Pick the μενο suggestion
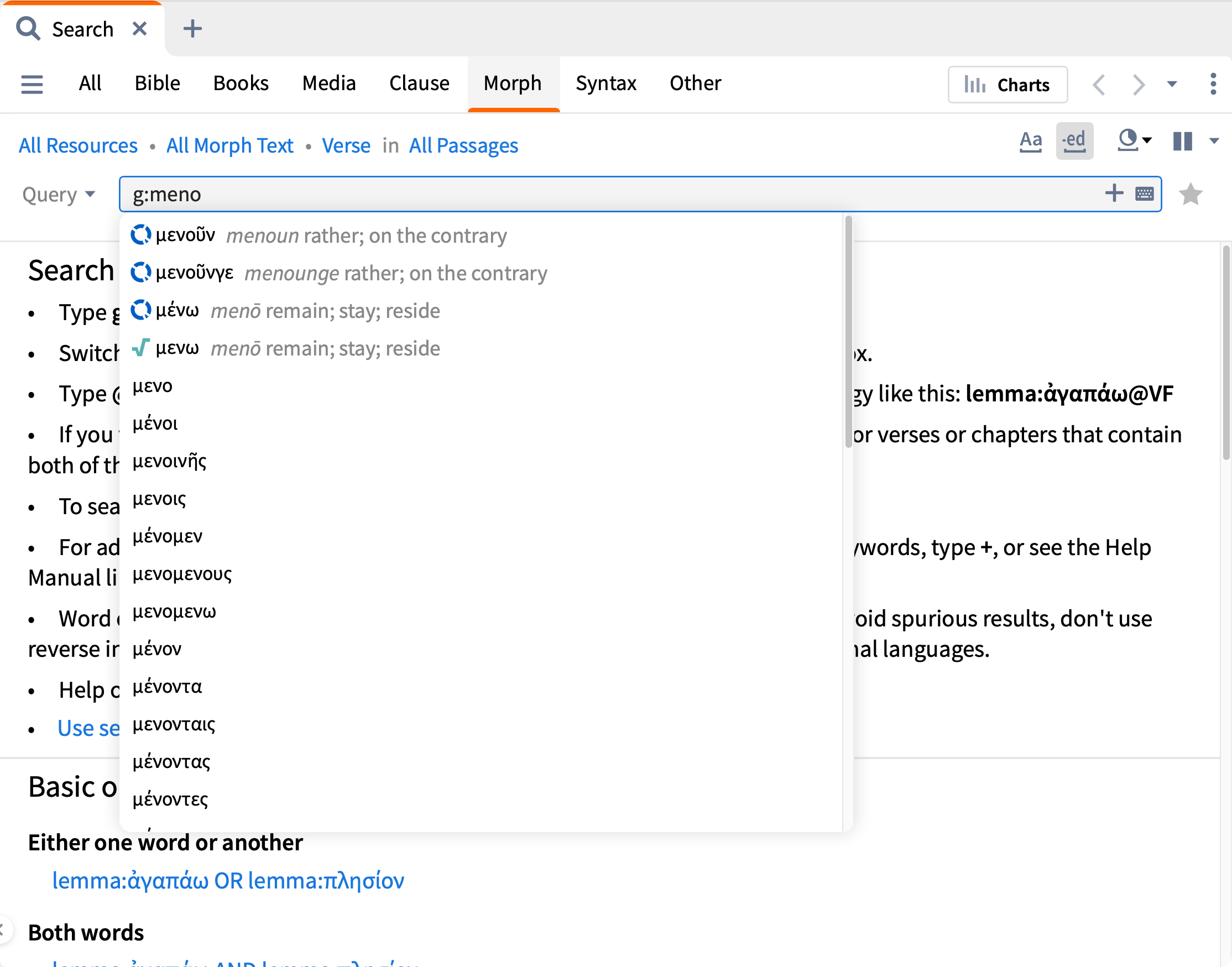Image resolution: width=1232 pixels, height=967 pixels. point(481,385)
